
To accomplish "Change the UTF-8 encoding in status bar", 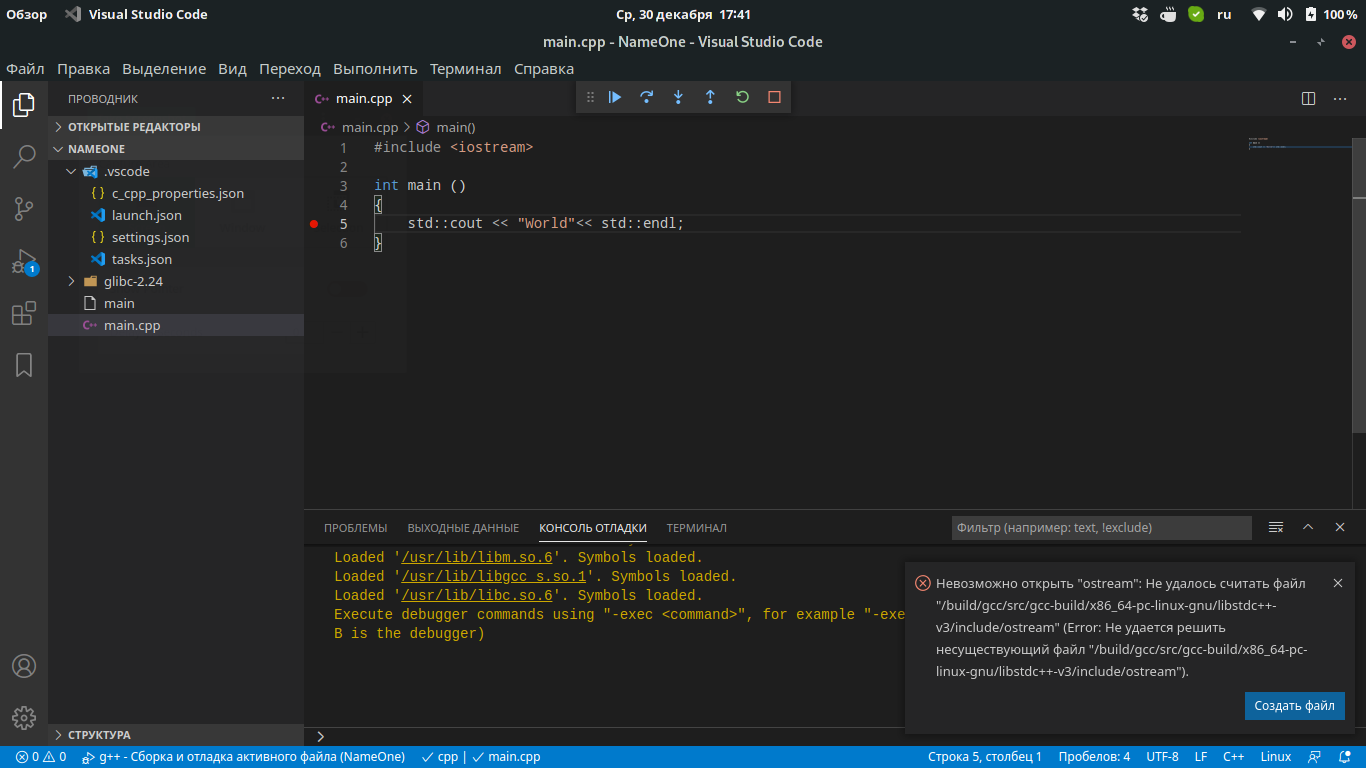I will pos(1162,757).
